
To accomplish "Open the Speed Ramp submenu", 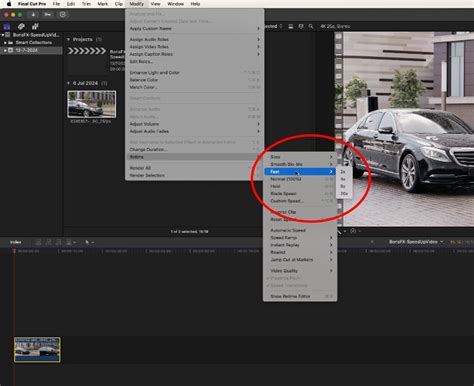I will 300,238.
